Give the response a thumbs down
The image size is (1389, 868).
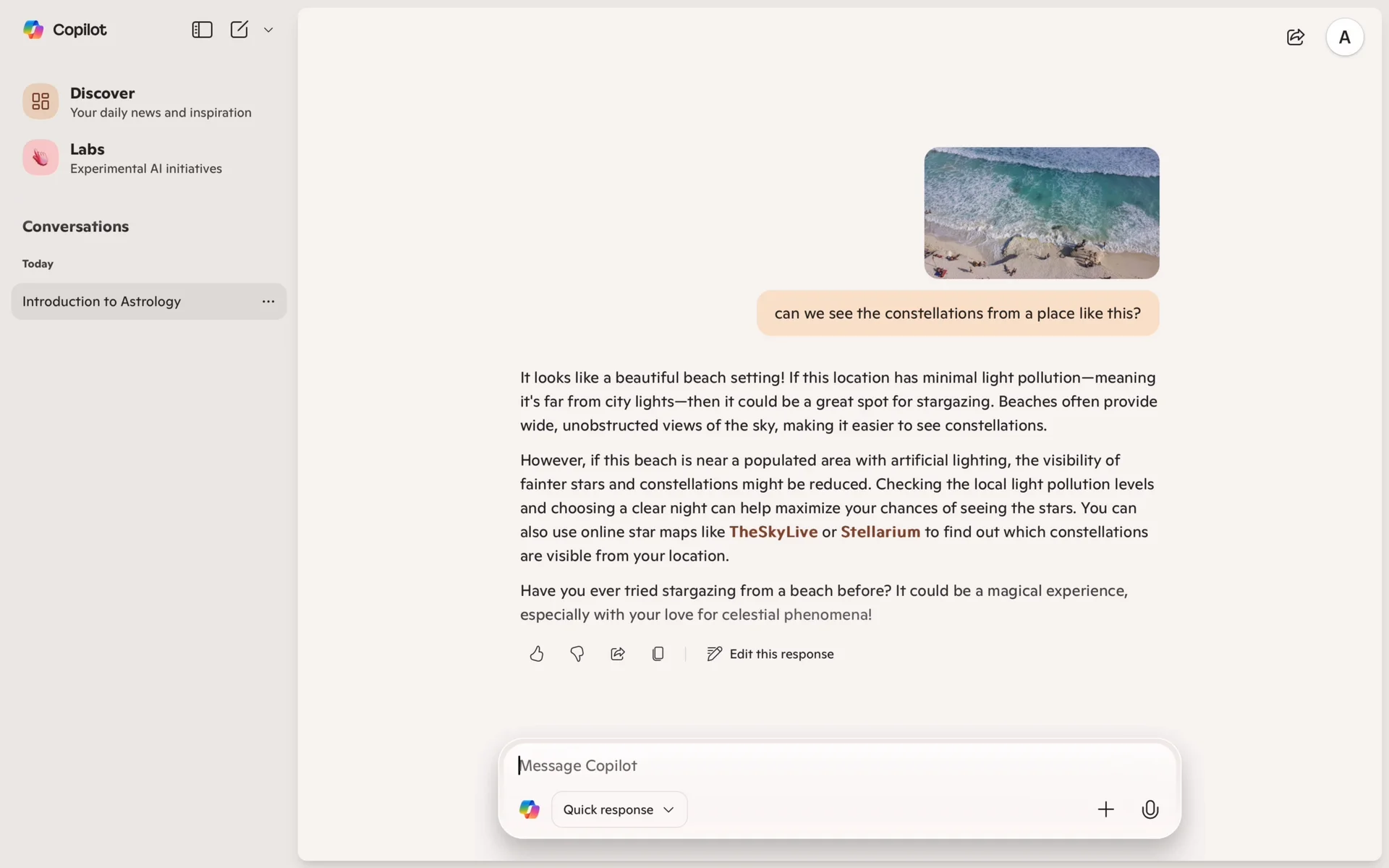(x=577, y=654)
